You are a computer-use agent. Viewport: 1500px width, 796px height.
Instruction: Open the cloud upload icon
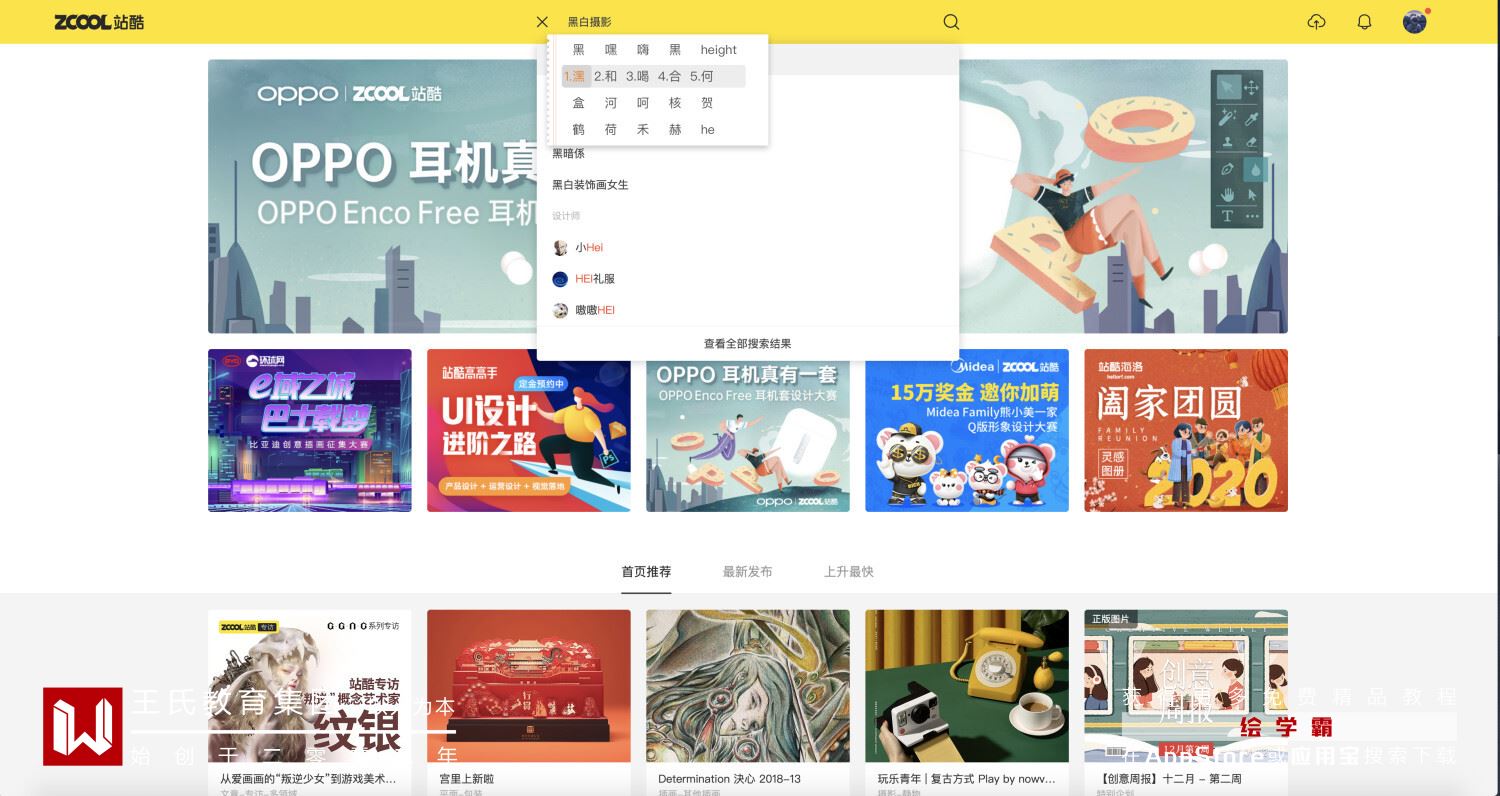(x=1316, y=21)
